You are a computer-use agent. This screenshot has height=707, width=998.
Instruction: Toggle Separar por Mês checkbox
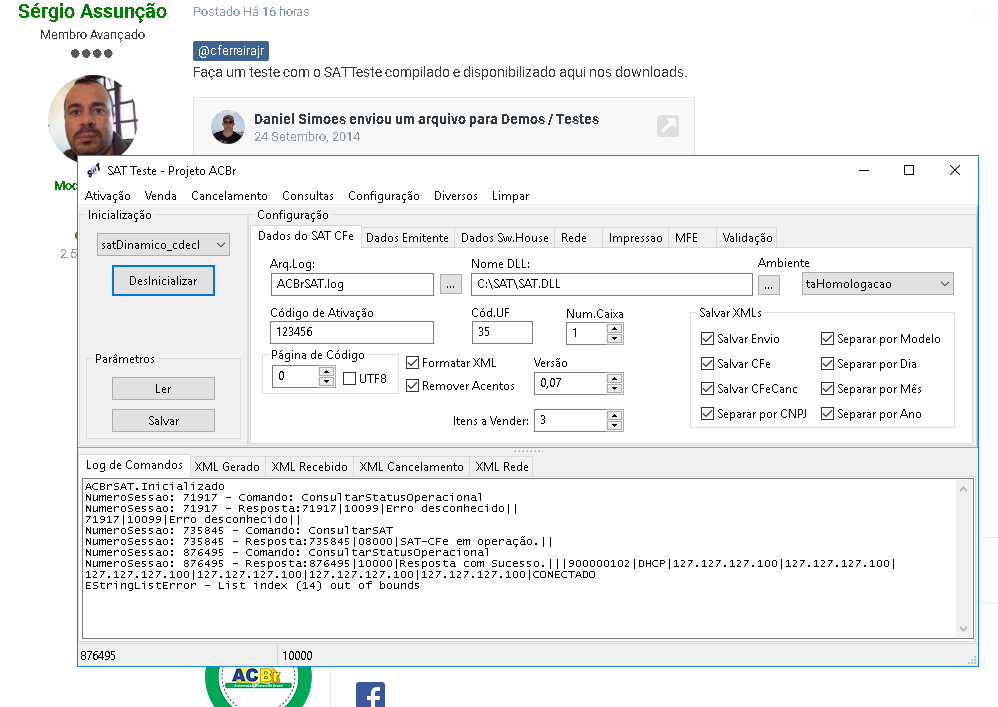(x=827, y=388)
